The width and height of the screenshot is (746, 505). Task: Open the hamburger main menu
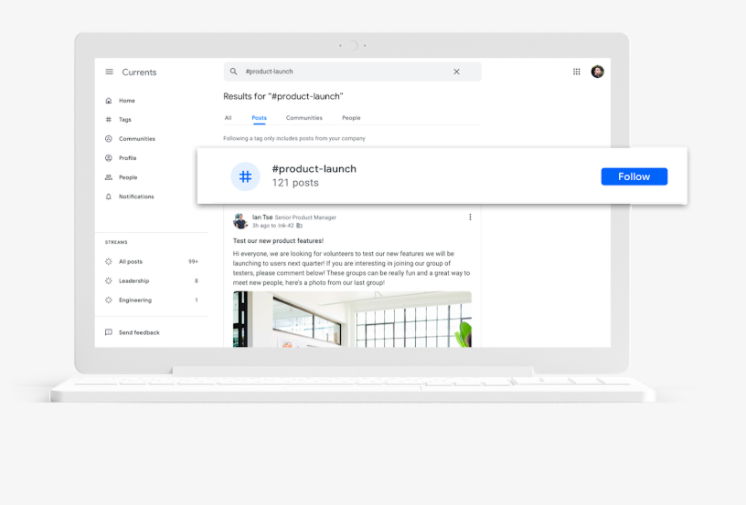(x=109, y=72)
